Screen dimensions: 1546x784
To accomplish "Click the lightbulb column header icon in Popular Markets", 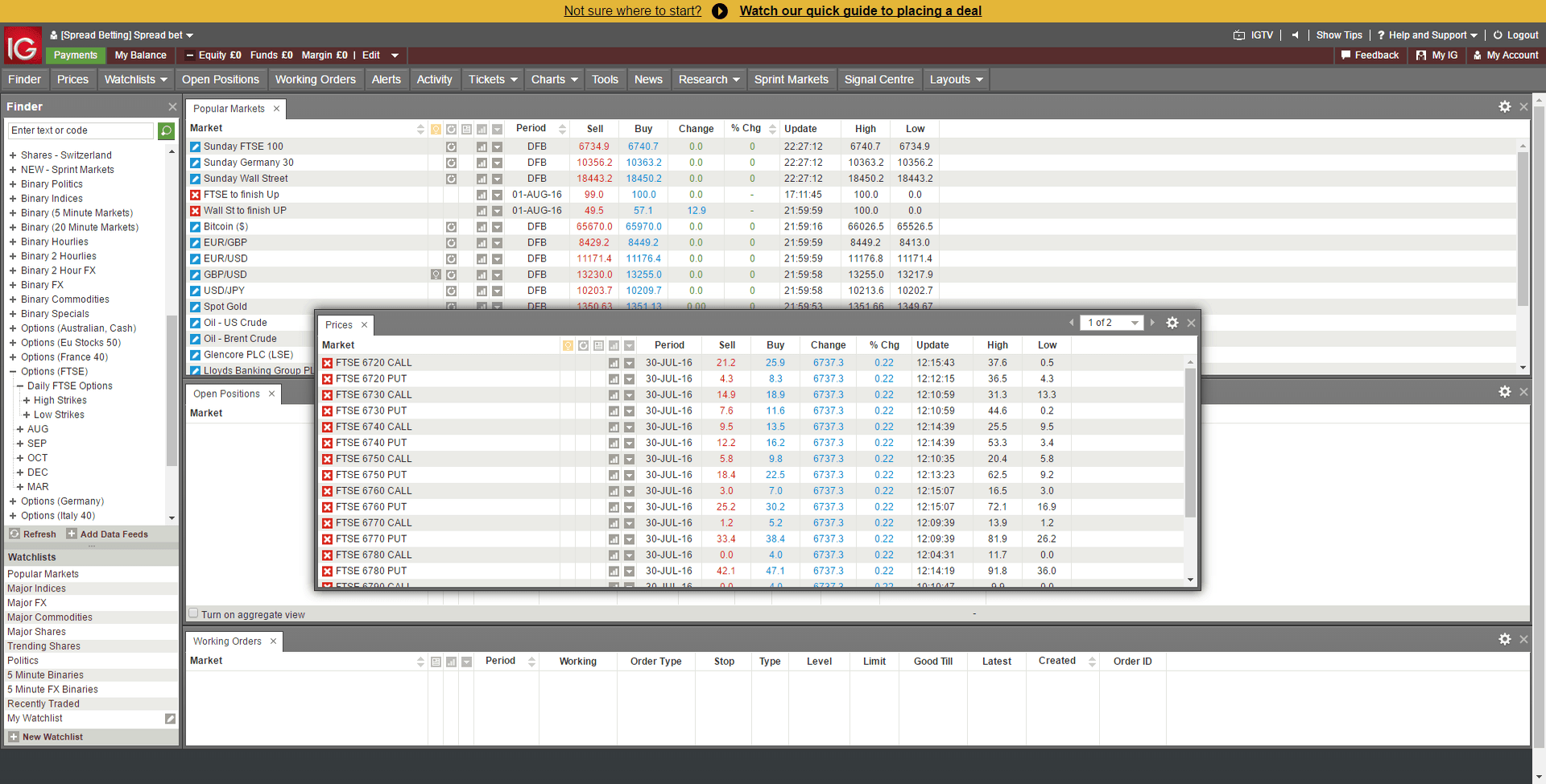I will 436,130.
